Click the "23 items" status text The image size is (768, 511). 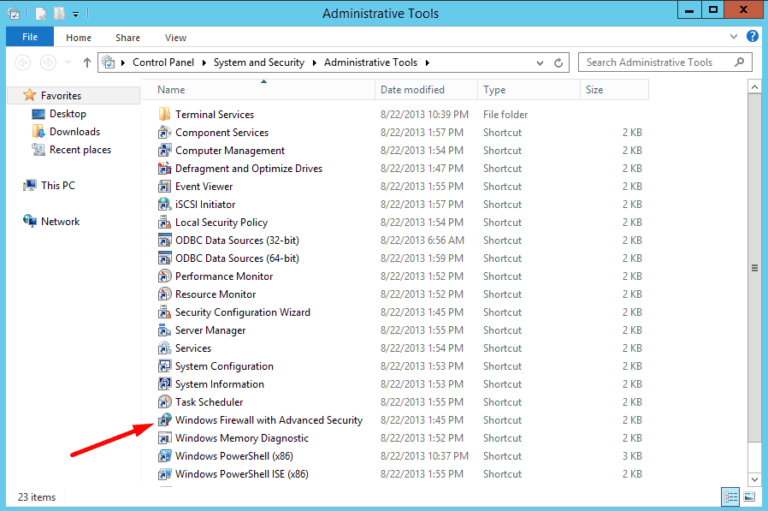point(37,497)
